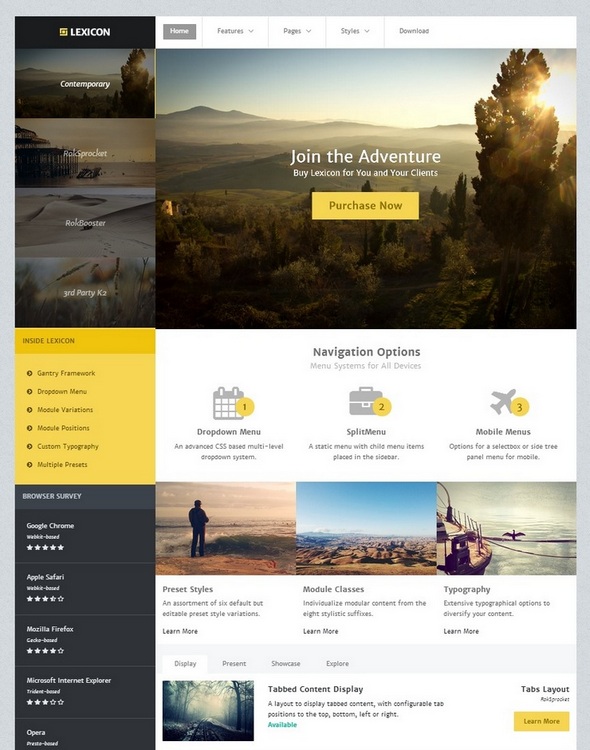The height and width of the screenshot is (750, 590).
Task: Click the boat Typography image
Action: [x=507, y=528]
